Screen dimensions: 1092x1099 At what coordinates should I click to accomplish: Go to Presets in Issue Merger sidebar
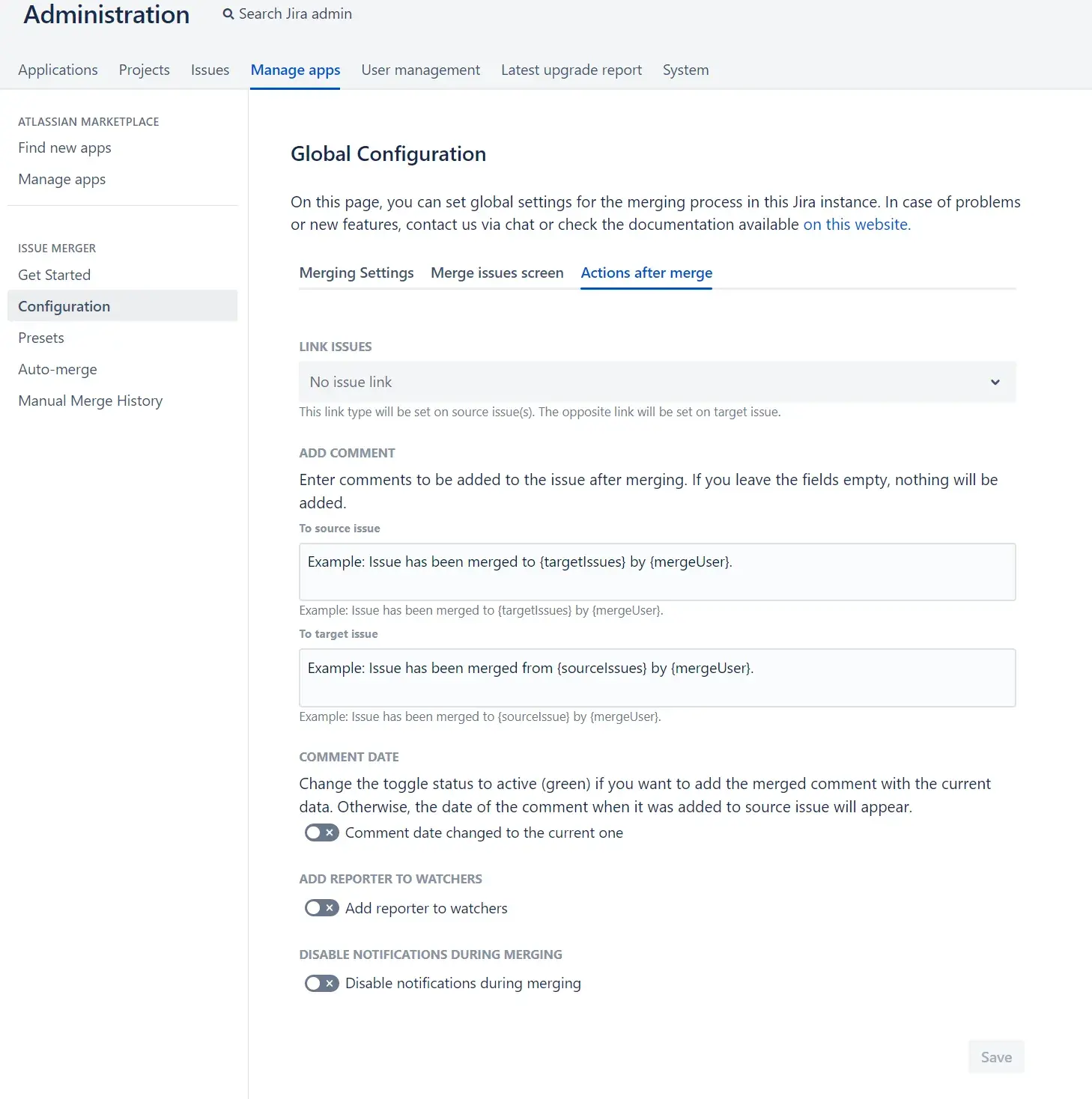(41, 338)
